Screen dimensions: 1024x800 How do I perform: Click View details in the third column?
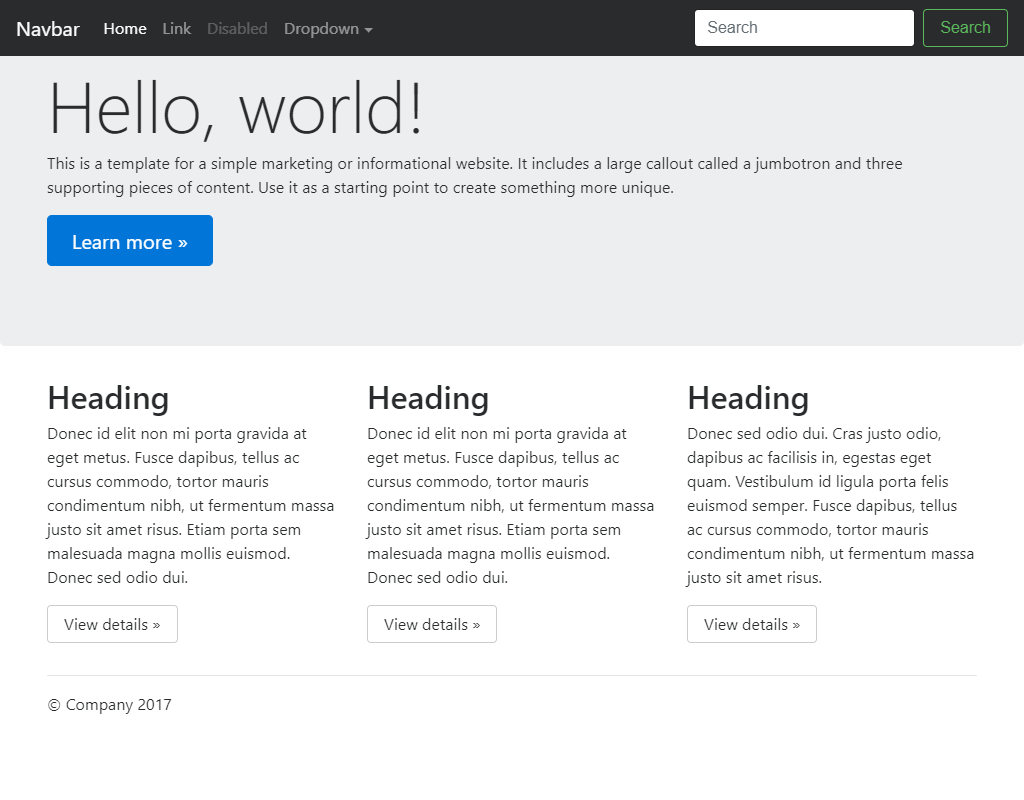752,624
